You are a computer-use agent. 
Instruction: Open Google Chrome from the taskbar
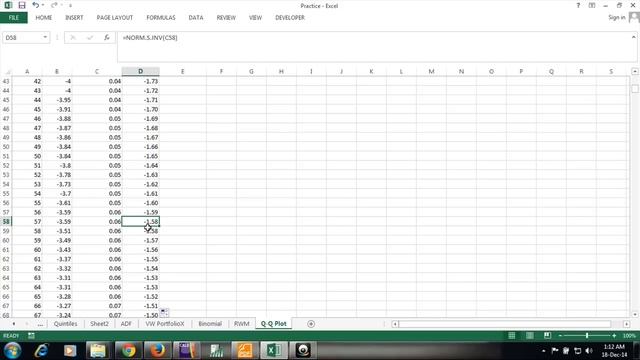(128, 350)
